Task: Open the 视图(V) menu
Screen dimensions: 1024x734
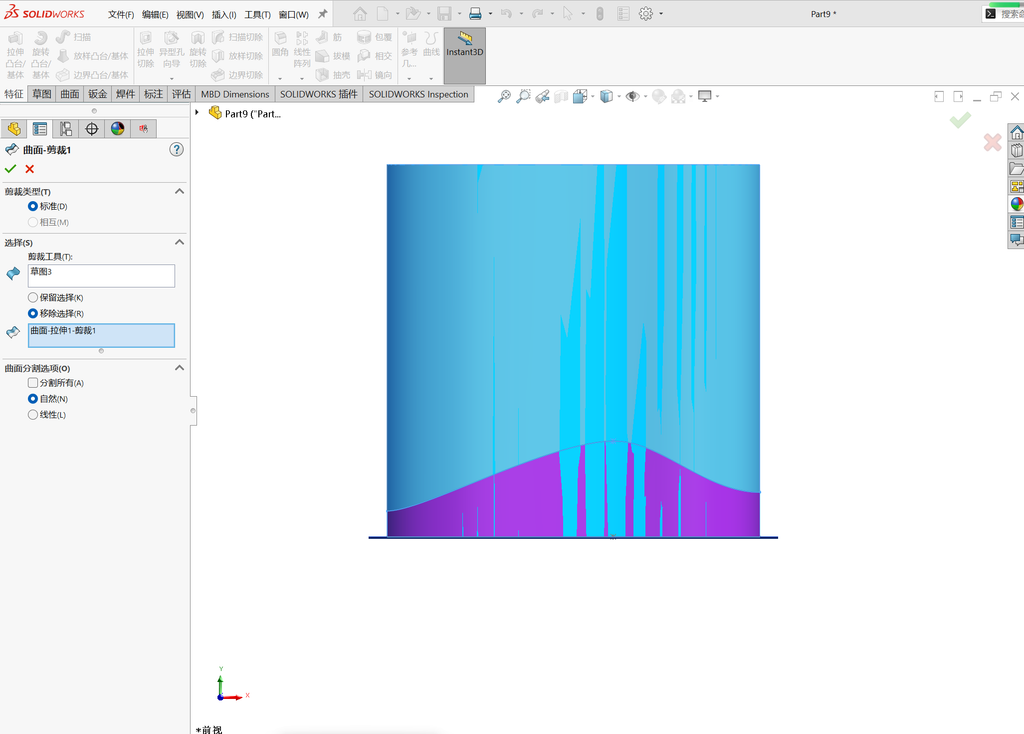Action: (190, 14)
